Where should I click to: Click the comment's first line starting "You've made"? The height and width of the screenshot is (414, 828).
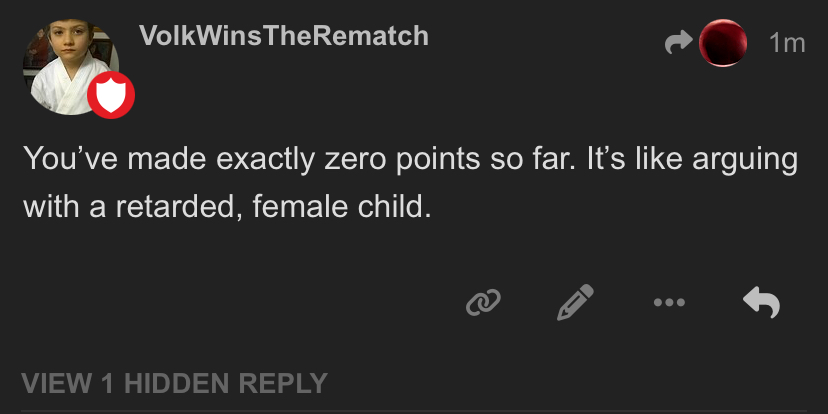tap(410, 160)
